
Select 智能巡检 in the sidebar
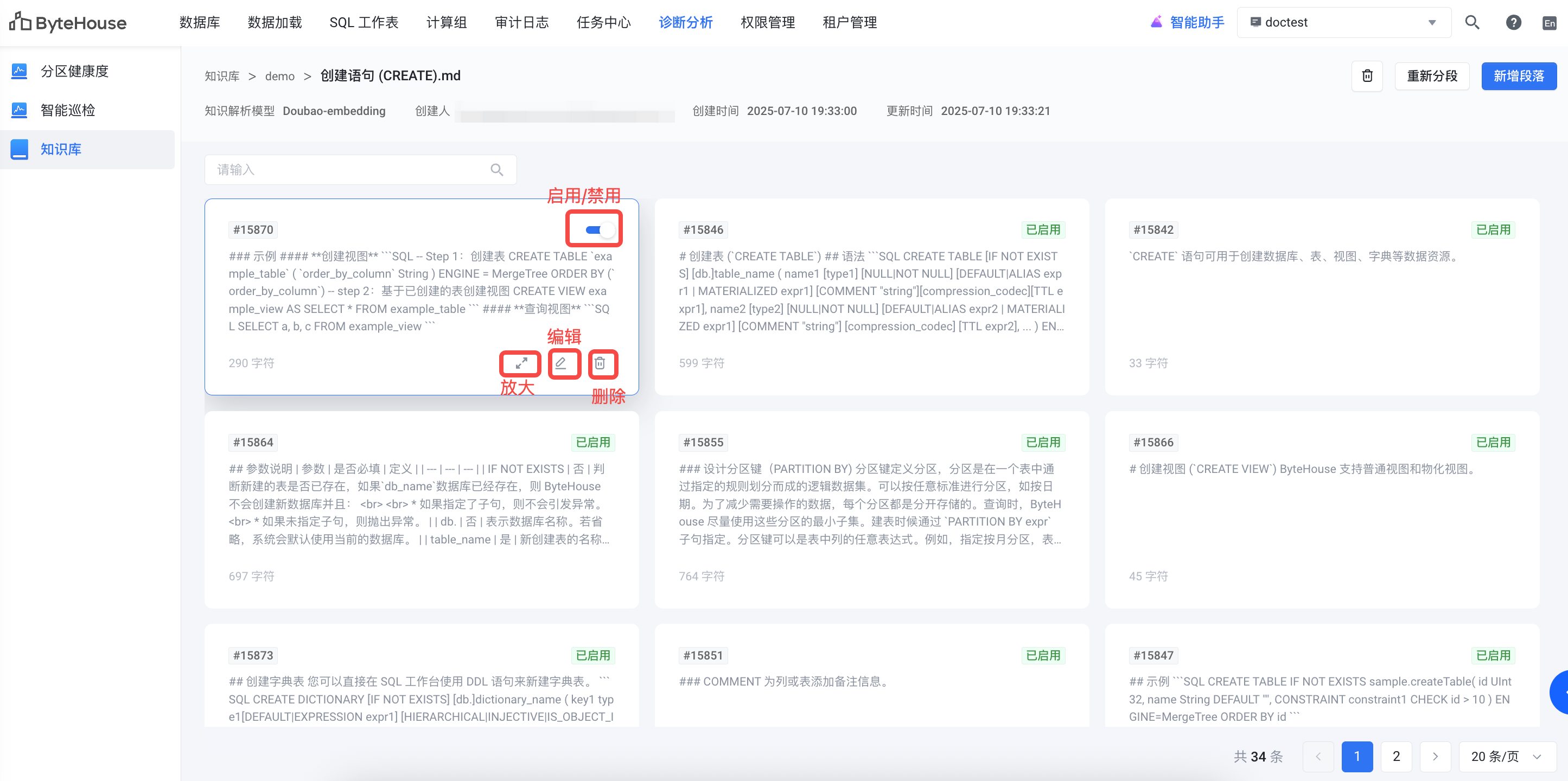click(68, 110)
